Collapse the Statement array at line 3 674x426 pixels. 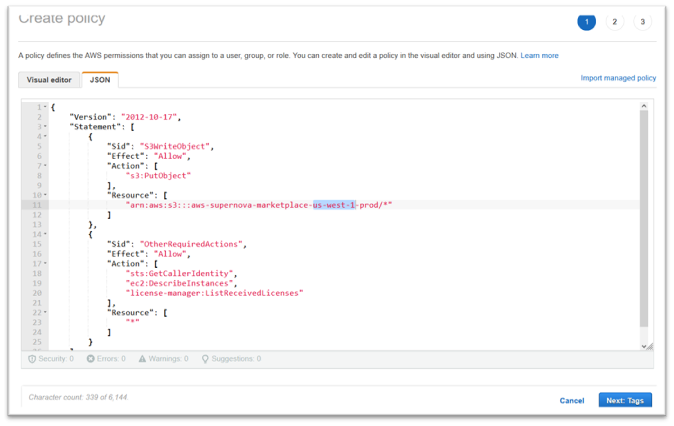[x=46, y=127]
